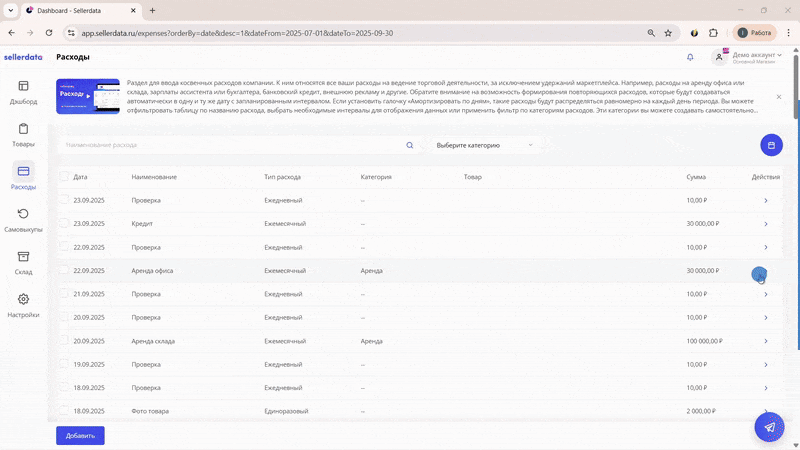Expand the Кредит row details arrow

[x=765, y=224]
